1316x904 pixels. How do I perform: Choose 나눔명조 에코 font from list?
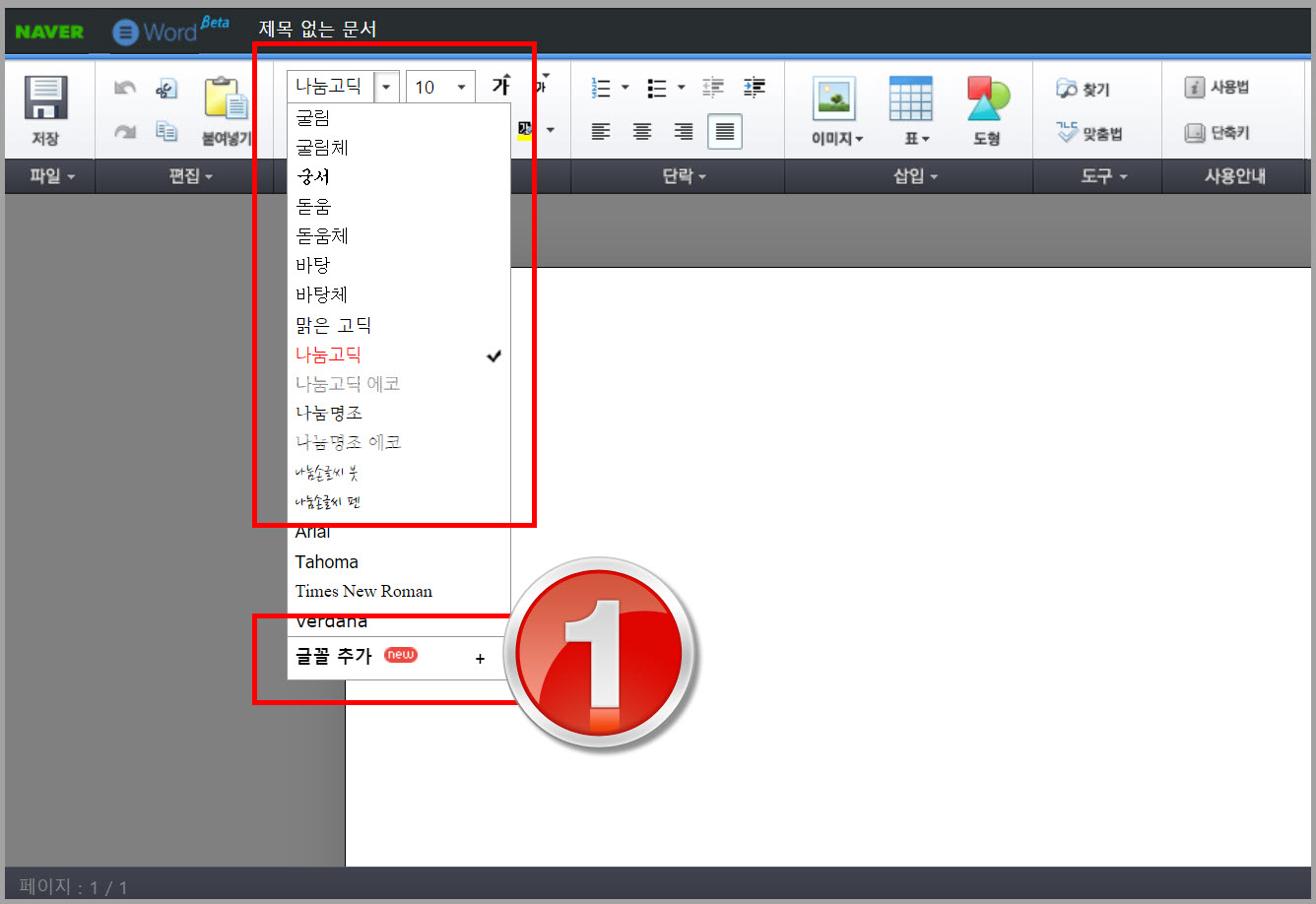[x=399, y=443]
